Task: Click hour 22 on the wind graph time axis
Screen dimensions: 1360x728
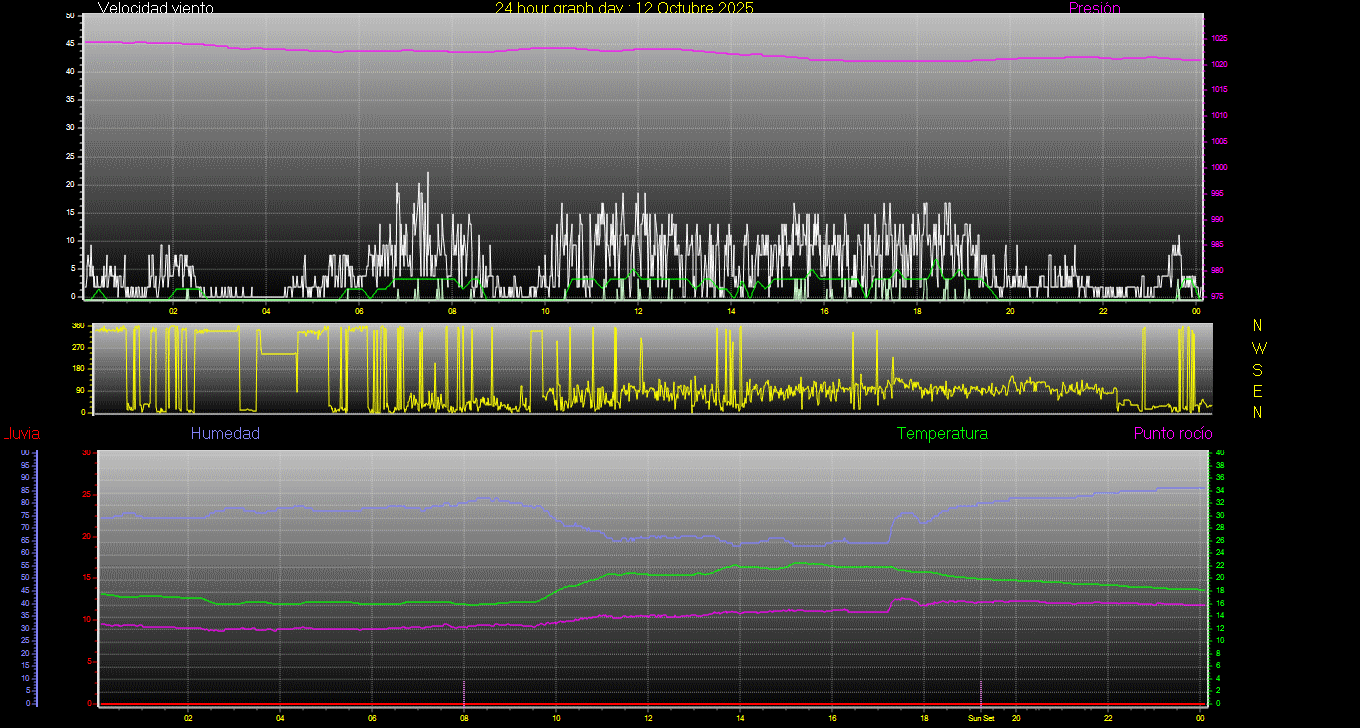Action: point(1103,311)
